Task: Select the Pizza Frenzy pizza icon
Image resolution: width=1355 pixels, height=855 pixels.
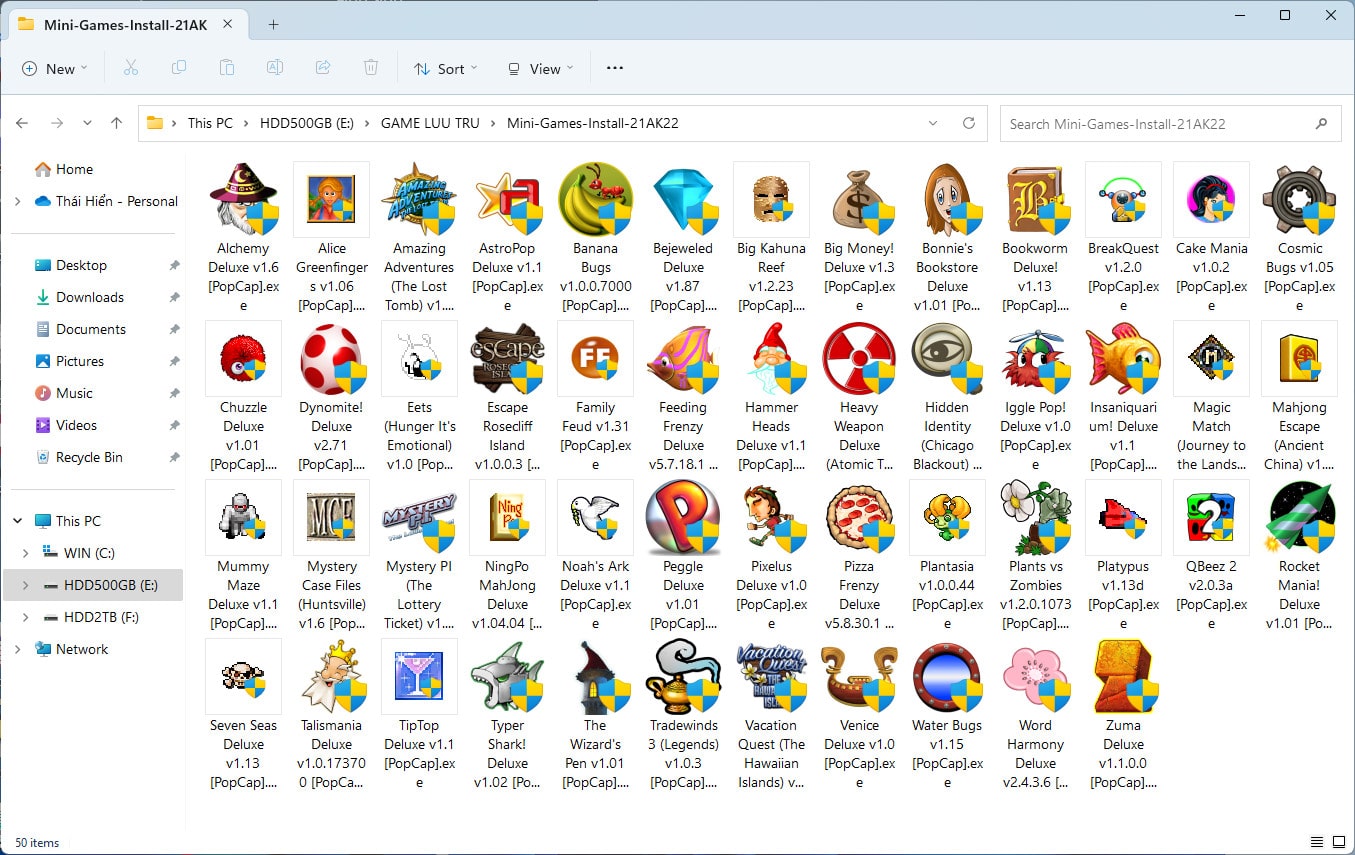Action: (x=859, y=517)
